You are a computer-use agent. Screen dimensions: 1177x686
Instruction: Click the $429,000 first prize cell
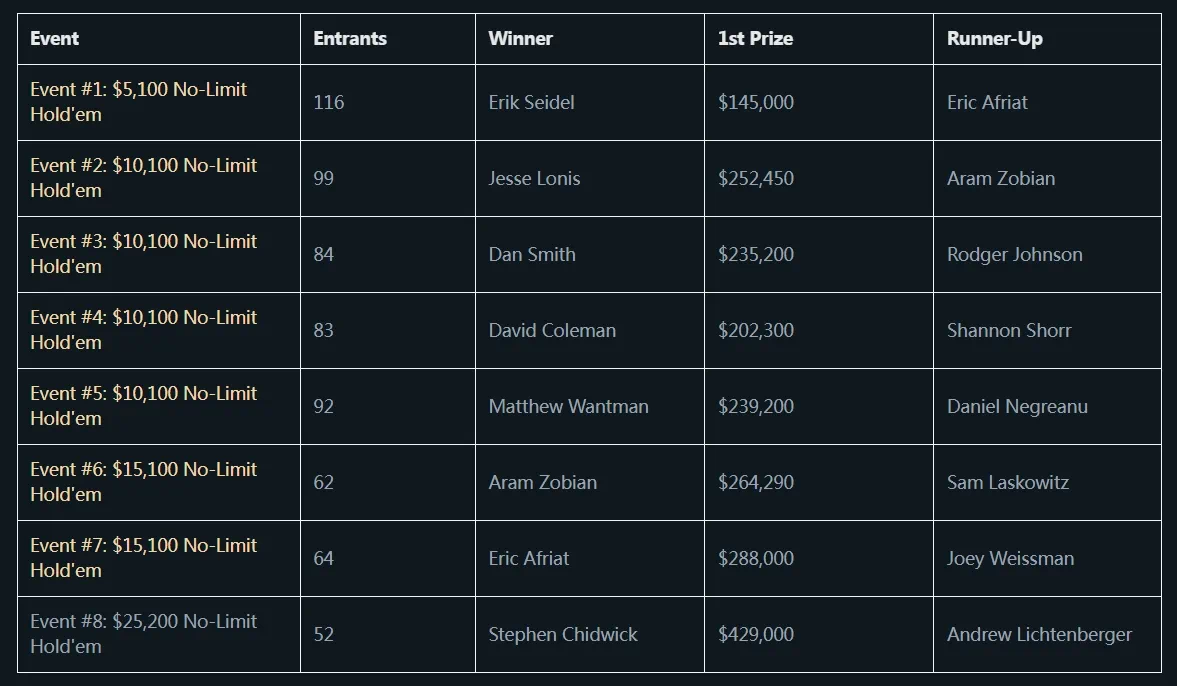point(755,634)
